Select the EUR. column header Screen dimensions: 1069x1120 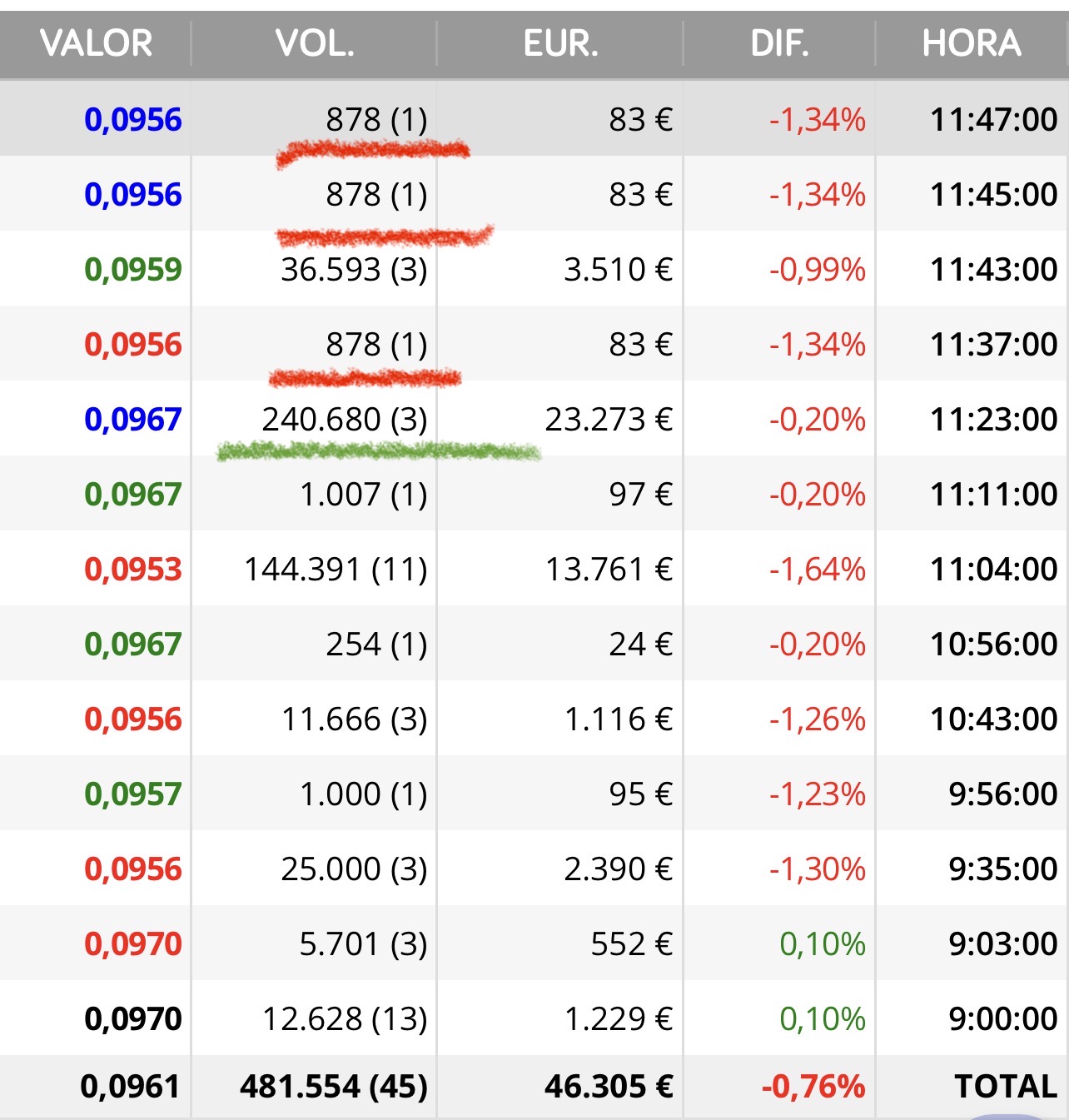tap(560, 43)
